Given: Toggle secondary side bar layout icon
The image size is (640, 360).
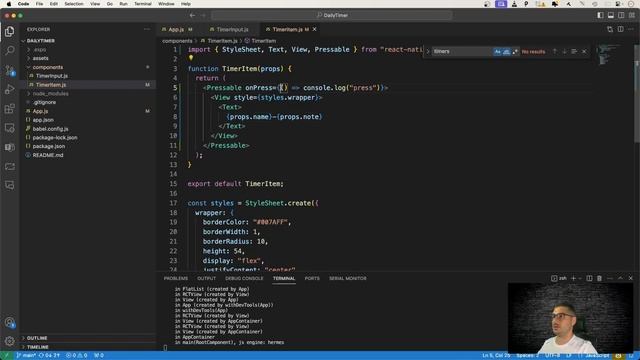Looking at the screenshot, I should pos(621,15).
